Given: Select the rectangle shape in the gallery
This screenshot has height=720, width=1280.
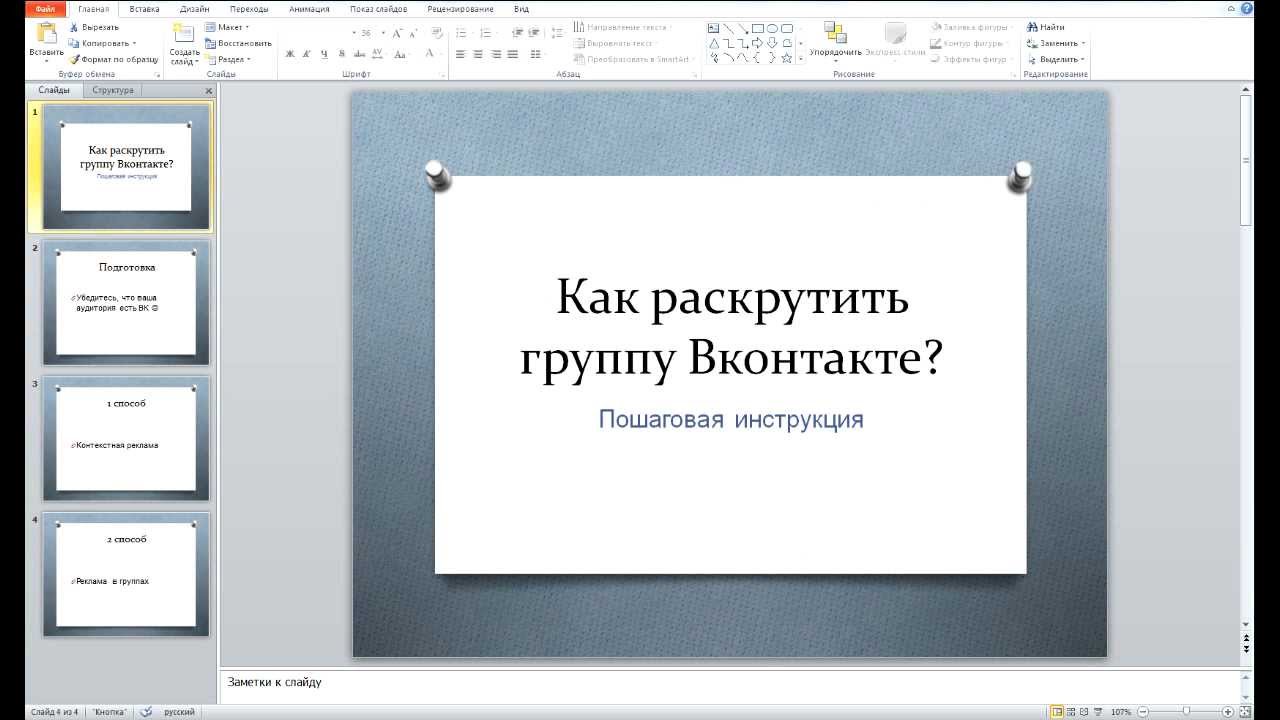Looking at the screenshot, I should [758, 28].
